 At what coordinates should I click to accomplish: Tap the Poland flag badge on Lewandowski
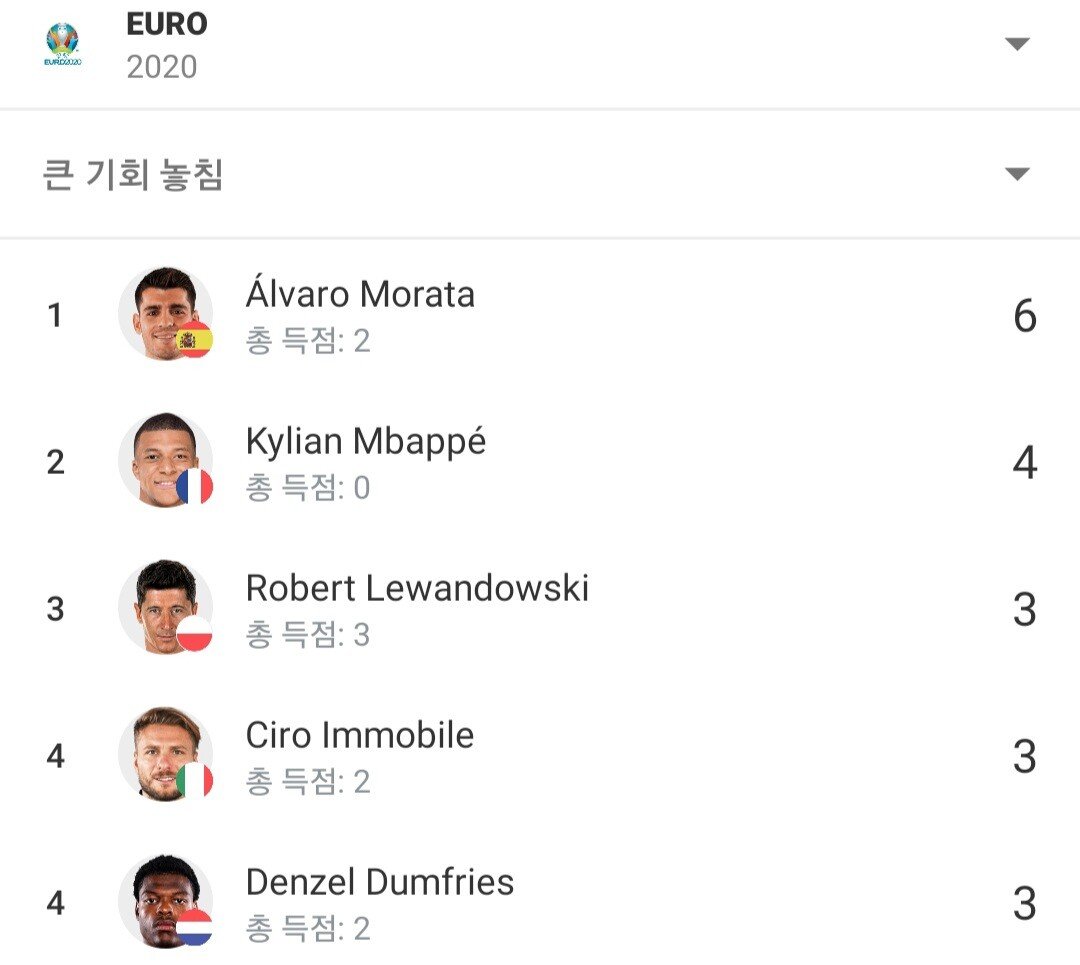(194, 634)
